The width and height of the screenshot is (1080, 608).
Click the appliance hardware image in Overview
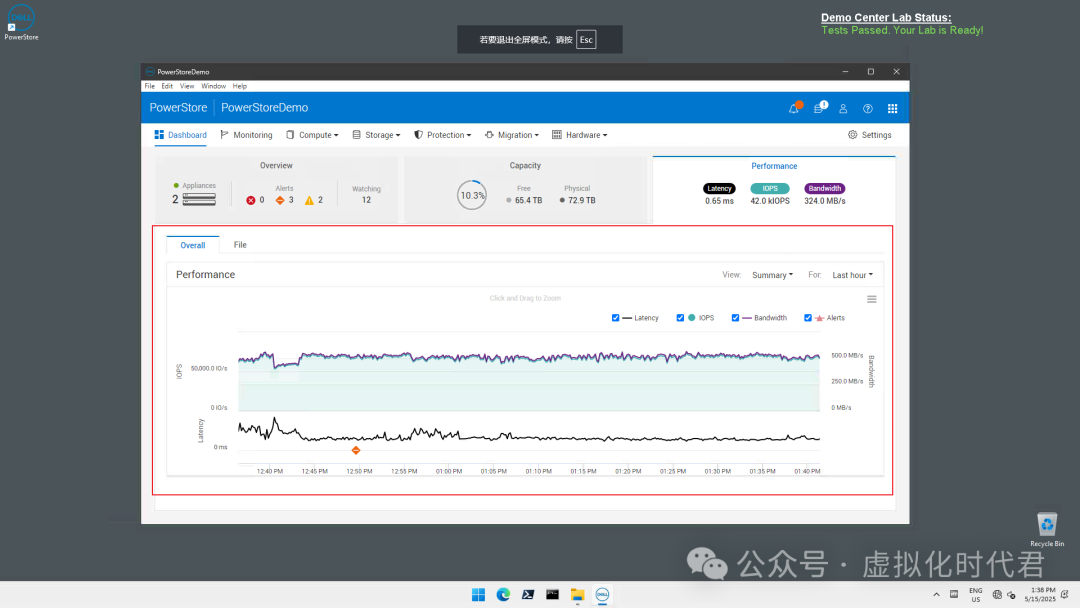point(199,200)
